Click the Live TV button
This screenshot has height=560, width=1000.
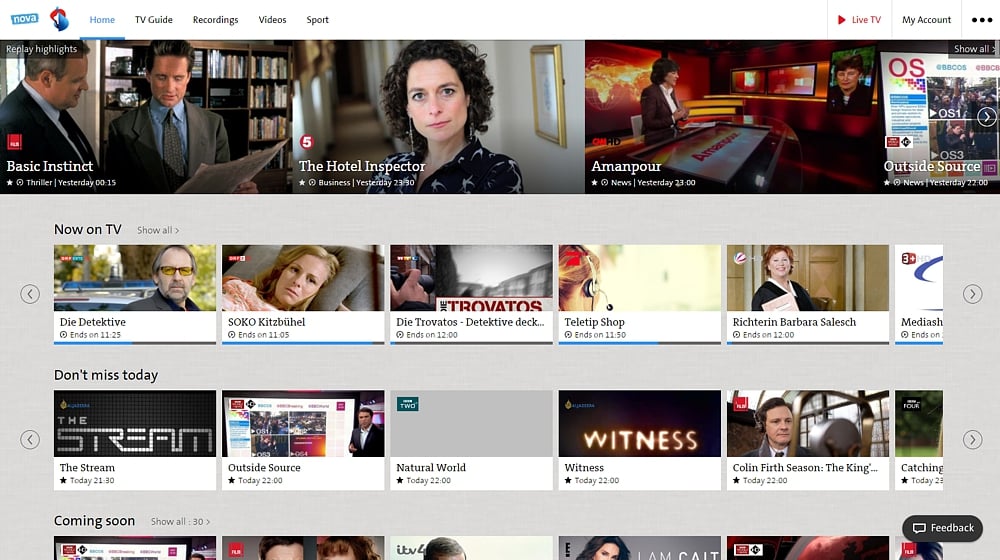coord(859,20)
